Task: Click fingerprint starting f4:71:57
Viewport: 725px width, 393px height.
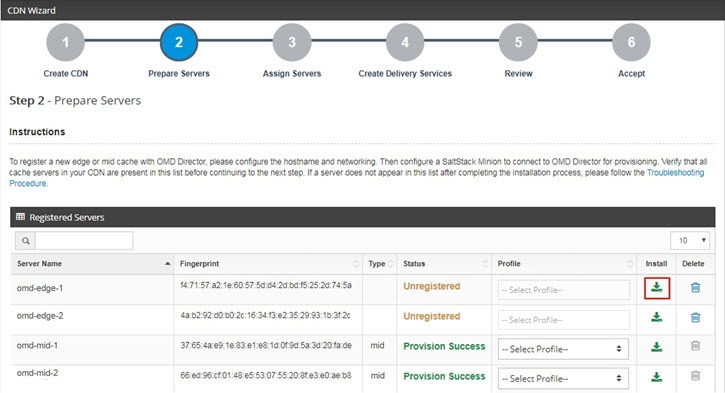Action: (x=266, y=285)
